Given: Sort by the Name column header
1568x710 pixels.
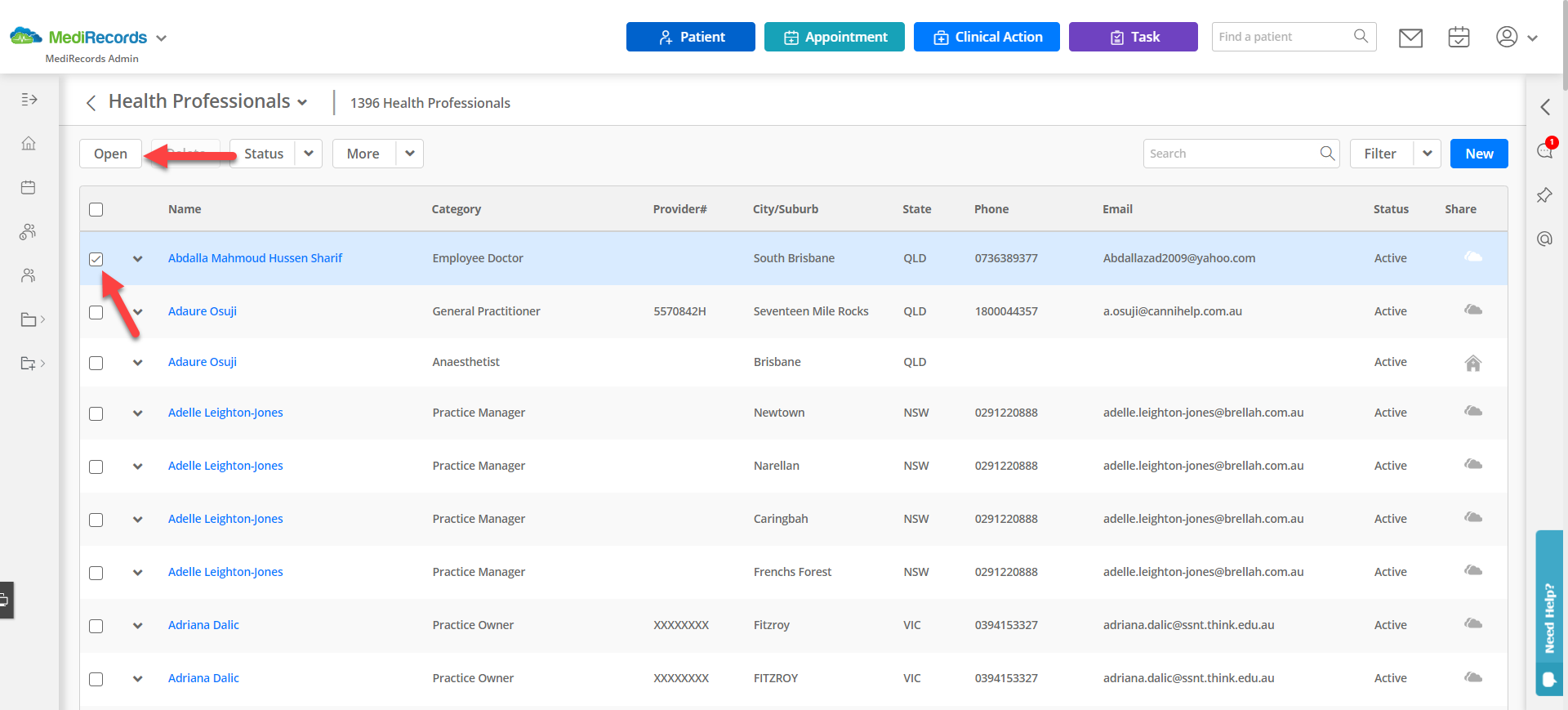Looking at the screenshot, I should click(x=185, y=209).
